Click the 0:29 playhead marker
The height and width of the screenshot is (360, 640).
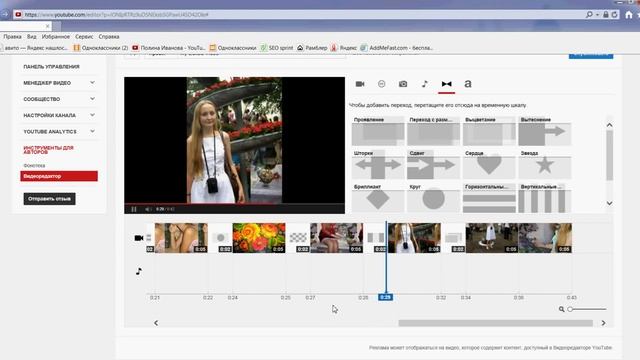(385, 297)
